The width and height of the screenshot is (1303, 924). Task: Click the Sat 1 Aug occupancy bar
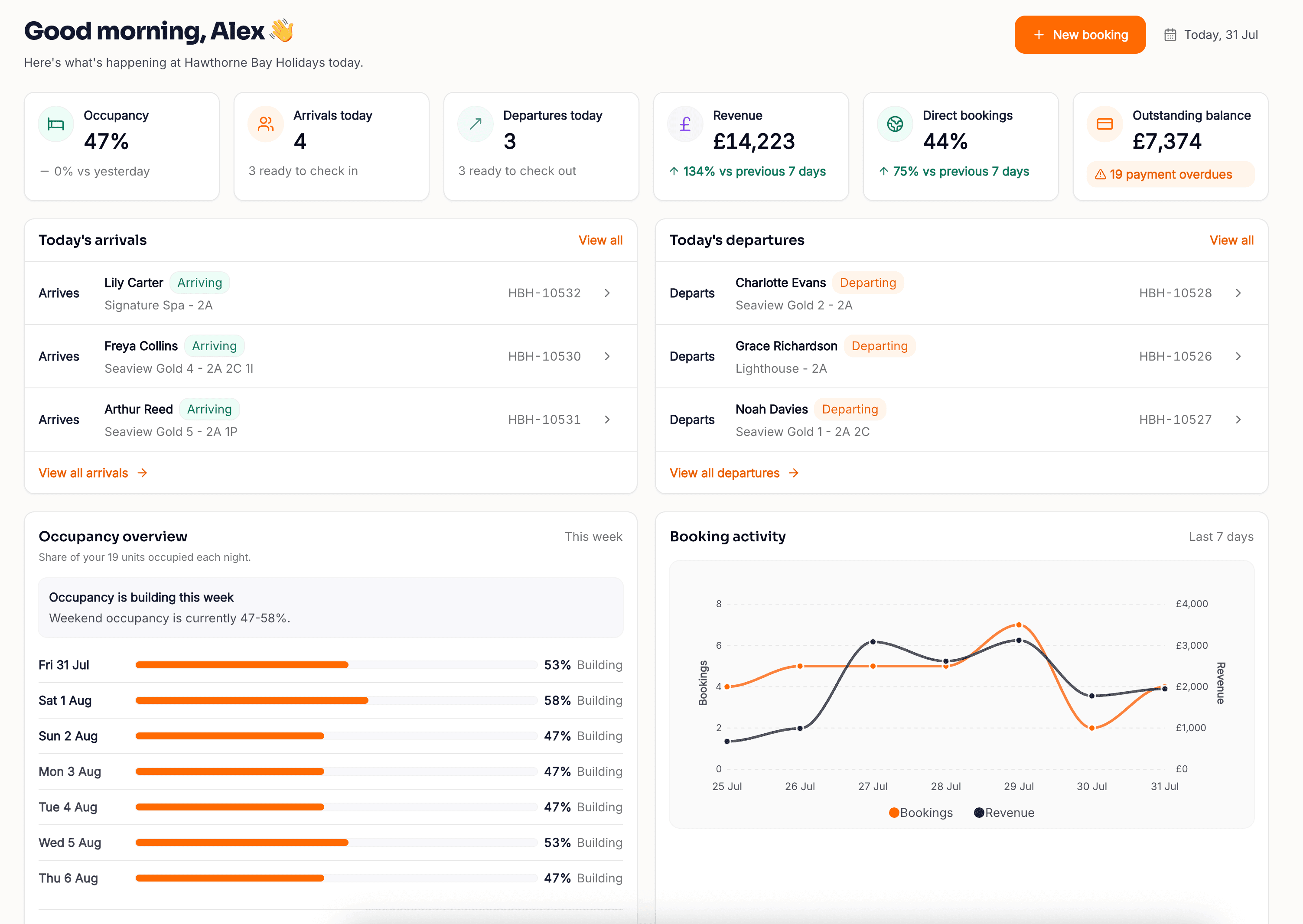tap(336, 700)
